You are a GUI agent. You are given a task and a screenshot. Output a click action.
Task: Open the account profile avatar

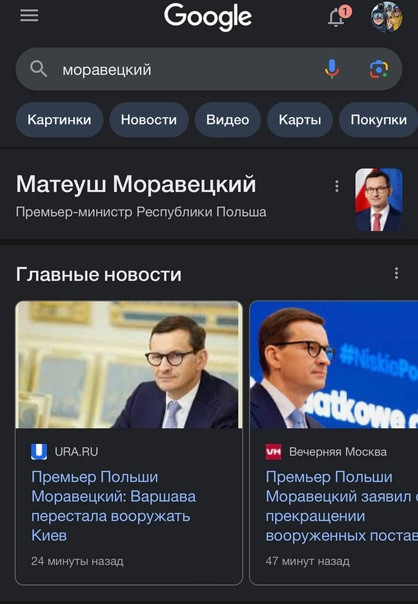click(x=387, y=17)
